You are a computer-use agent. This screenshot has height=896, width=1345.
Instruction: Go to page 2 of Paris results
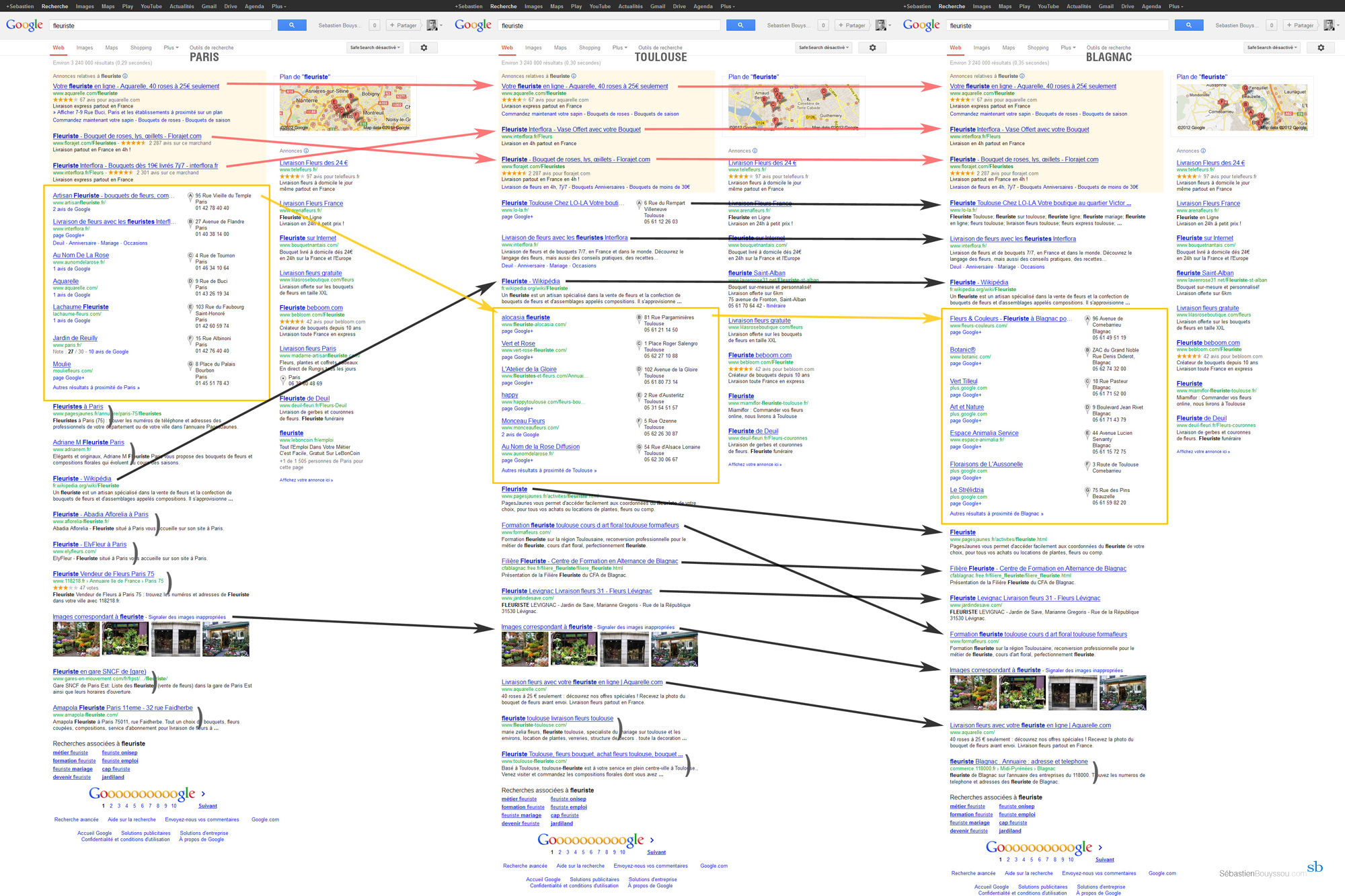point(111,806)
